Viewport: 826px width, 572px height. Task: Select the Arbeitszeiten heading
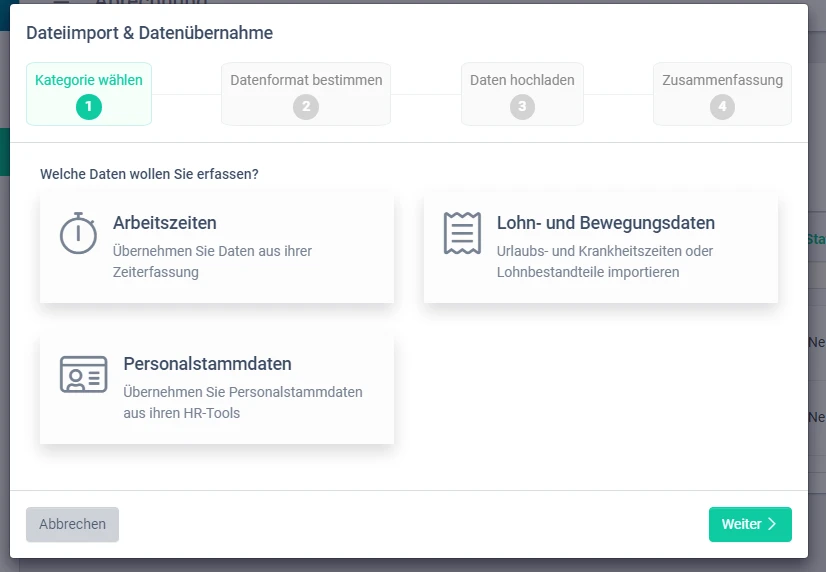(x=165, y=223)
